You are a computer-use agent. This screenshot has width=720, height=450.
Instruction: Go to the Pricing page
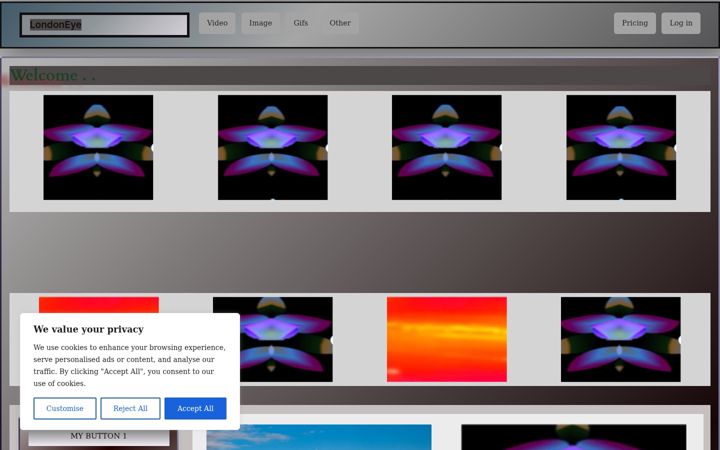tap(635, 23)
